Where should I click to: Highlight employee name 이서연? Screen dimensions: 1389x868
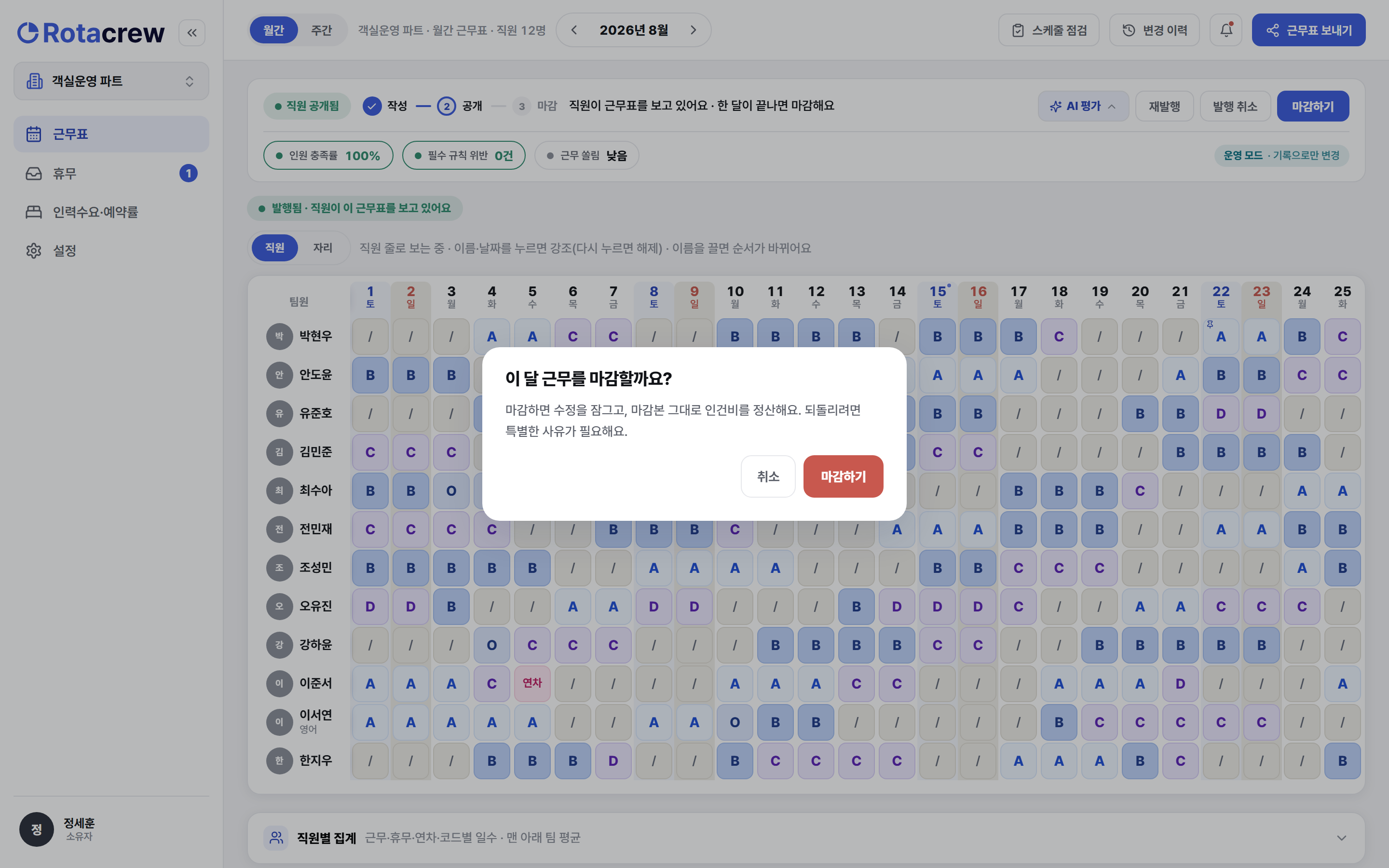tap(316, 715)
